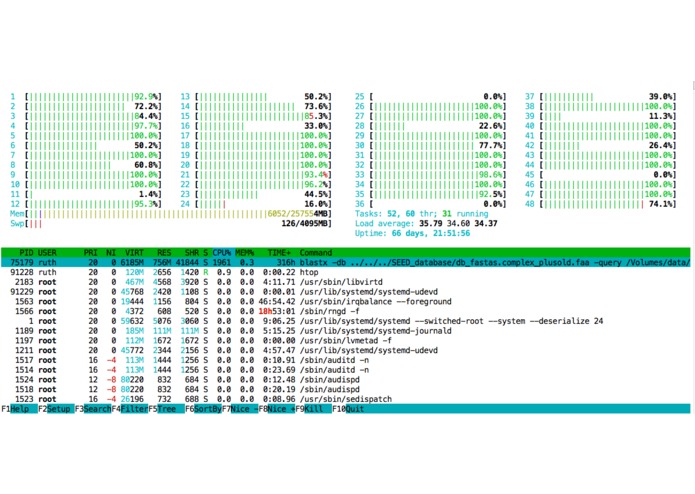This screenshot has width=695, height=494.
Task: Click CPU 13 meter showing 50.2%
Action: click(x=256, y=96)
